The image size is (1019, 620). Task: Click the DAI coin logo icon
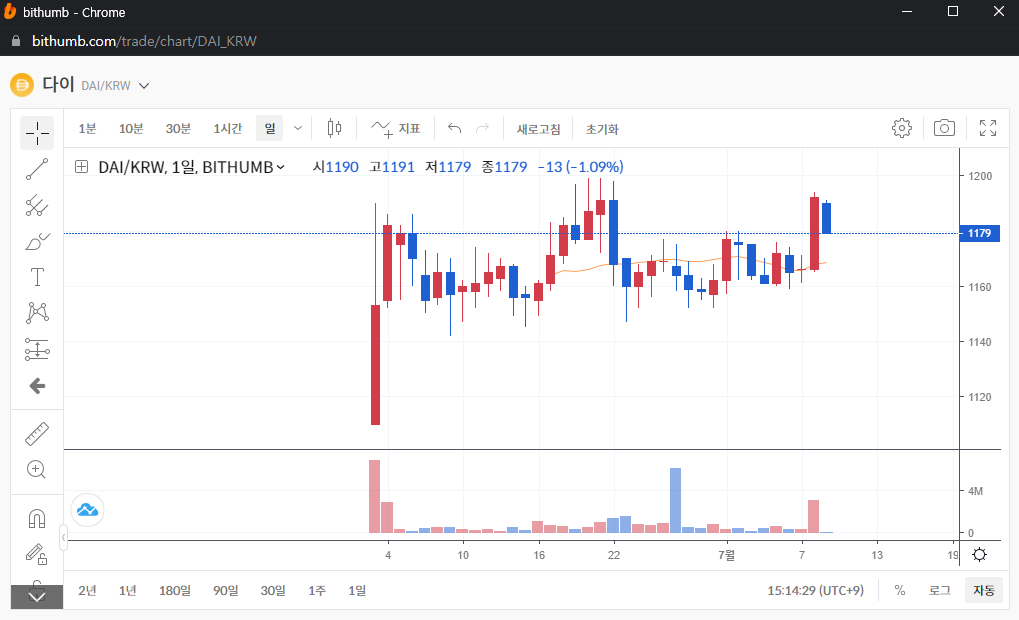21,85
